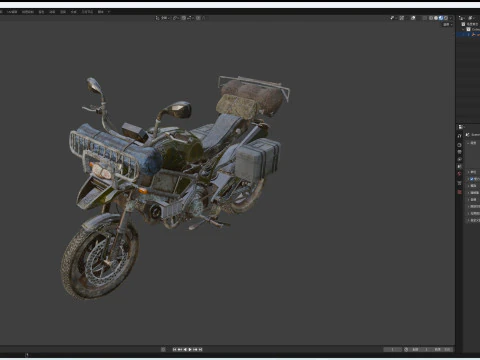Click the current frame number field
480x360 pixels.
[x=392, y=349]
